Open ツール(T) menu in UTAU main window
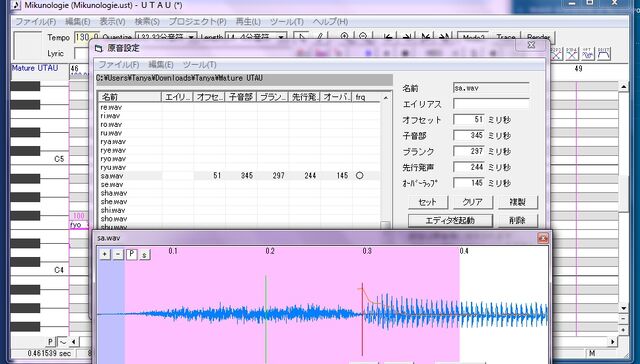 pos(287,22)
